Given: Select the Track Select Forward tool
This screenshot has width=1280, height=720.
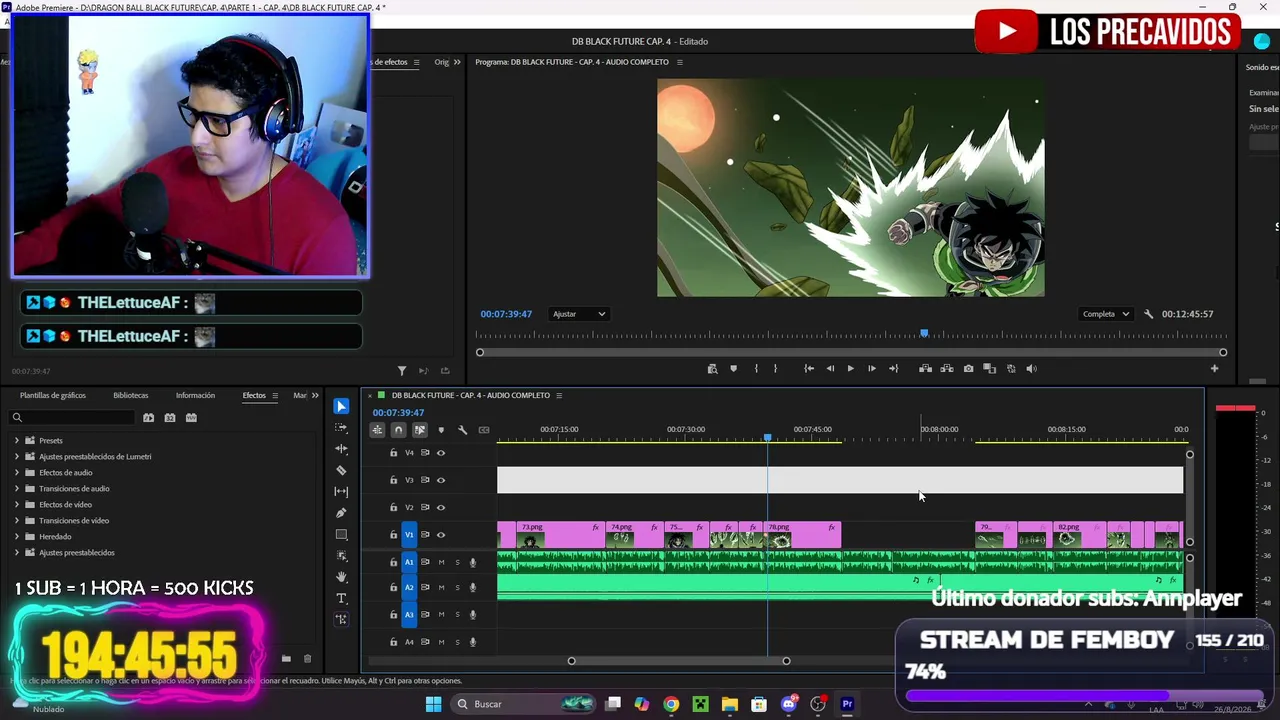Looking at the screenshot, I should 341,427.
